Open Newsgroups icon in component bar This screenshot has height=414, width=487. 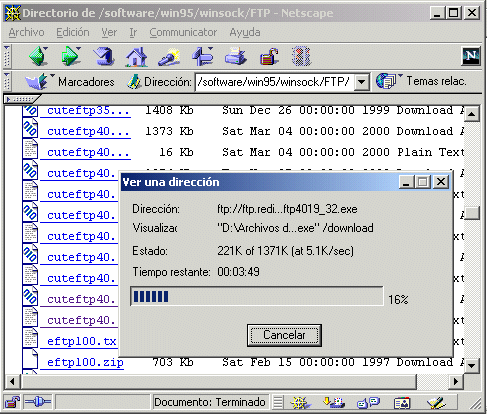coord(368,402)
